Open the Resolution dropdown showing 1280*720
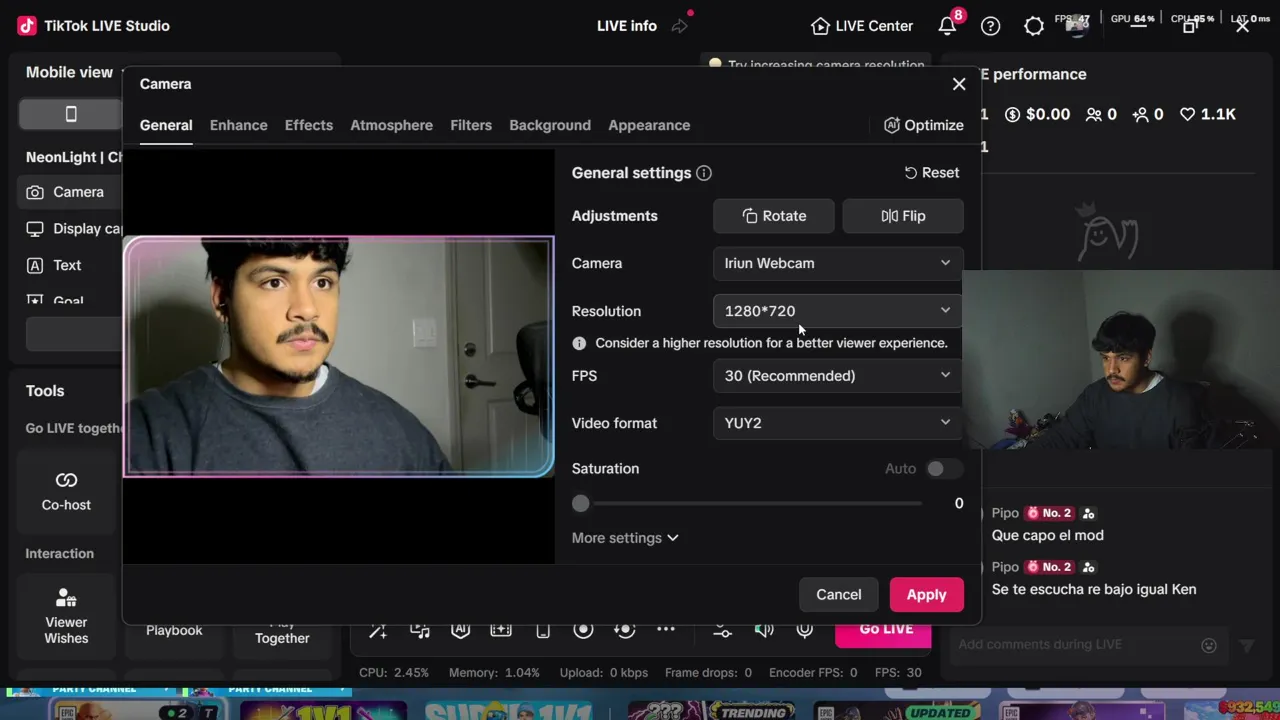The width and height of the screenshot is (1280, 720). click(x=838, y=311)
